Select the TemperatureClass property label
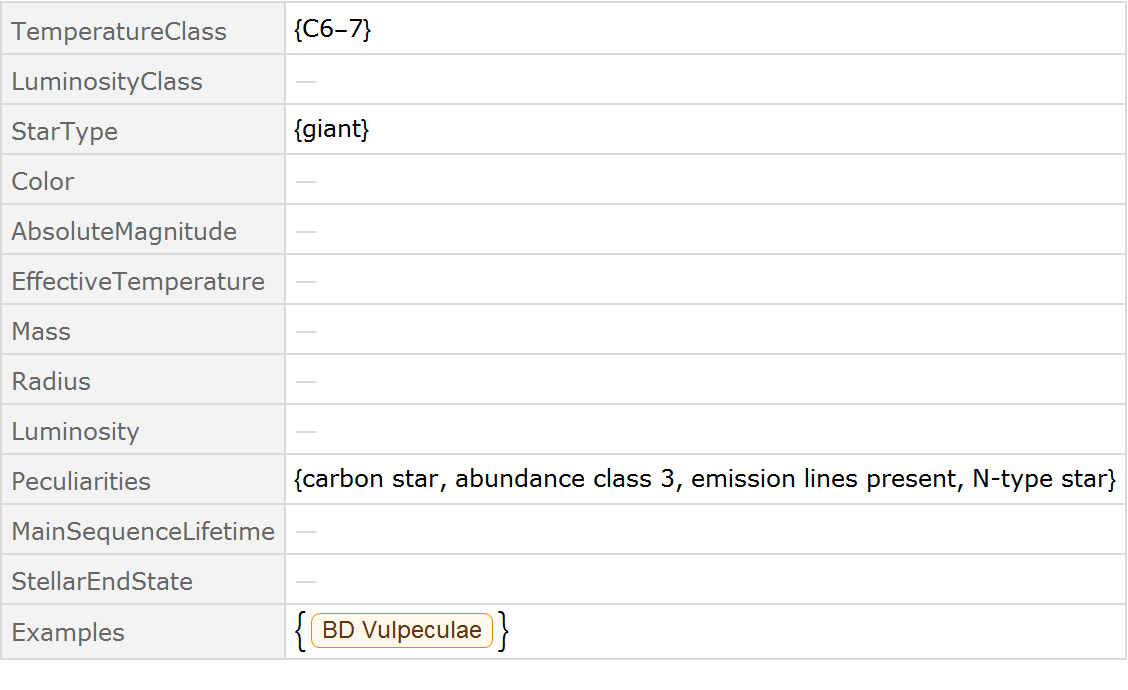 coord(119,31)
